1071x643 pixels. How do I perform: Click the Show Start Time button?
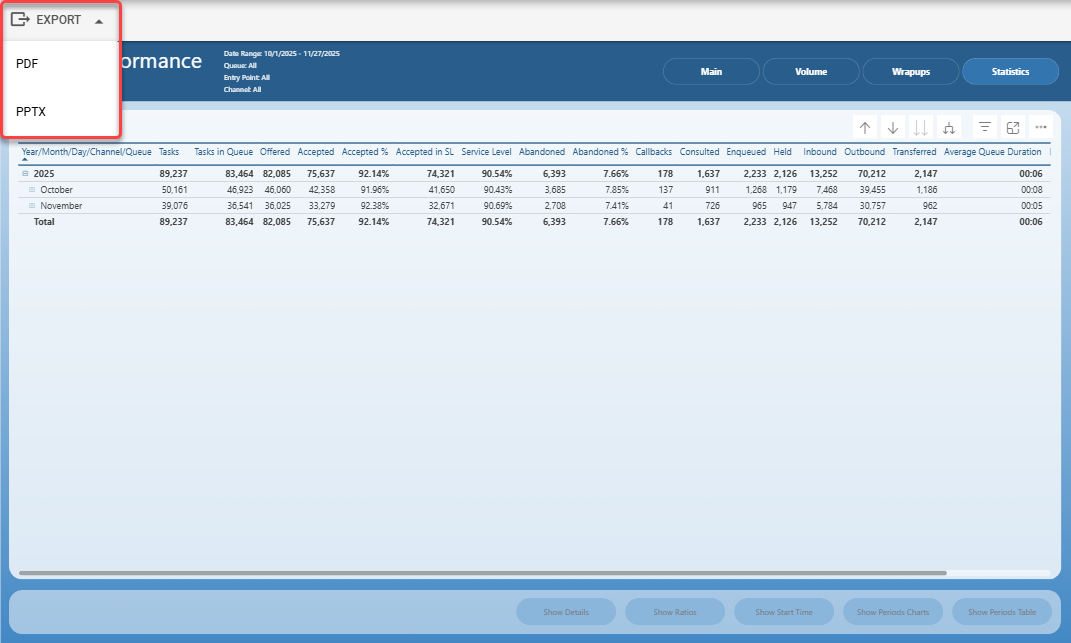pyautogui.click(x=784, y=612)
